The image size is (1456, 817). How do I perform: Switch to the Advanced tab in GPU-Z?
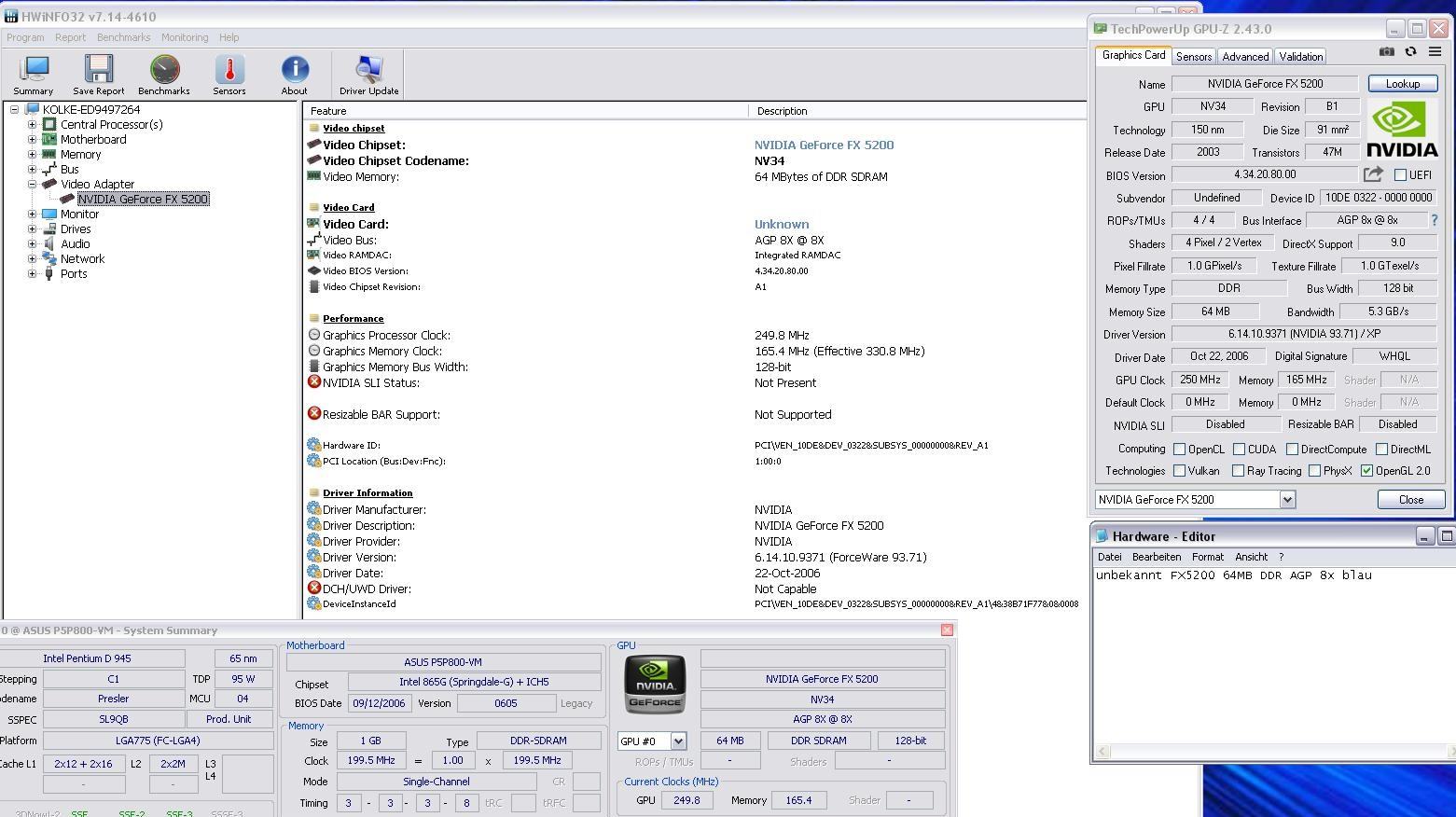pos(1245,57)
